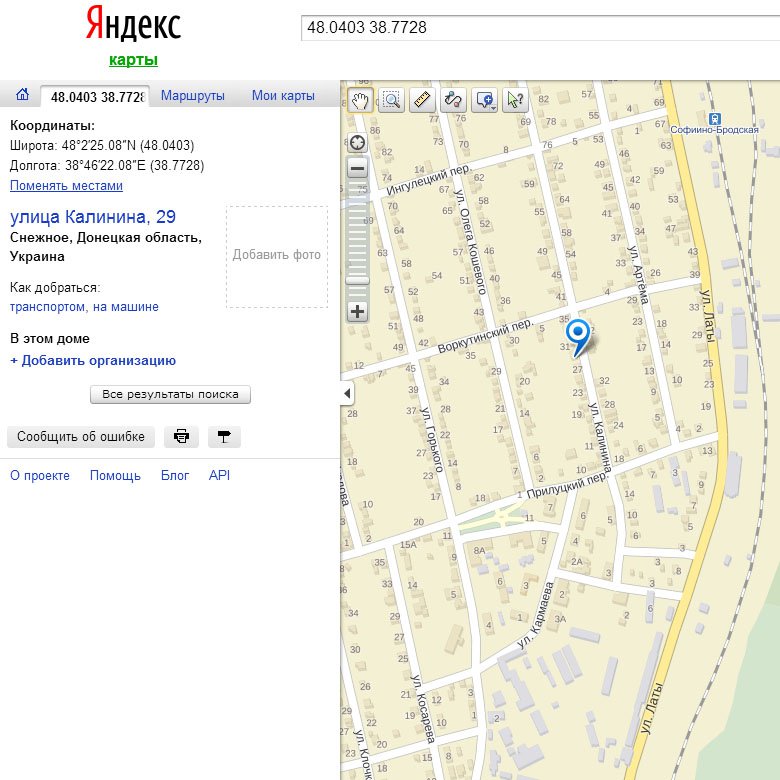Click the print icon button
The height and width of the screenshot is (780, 780).
tap(181, 437)
